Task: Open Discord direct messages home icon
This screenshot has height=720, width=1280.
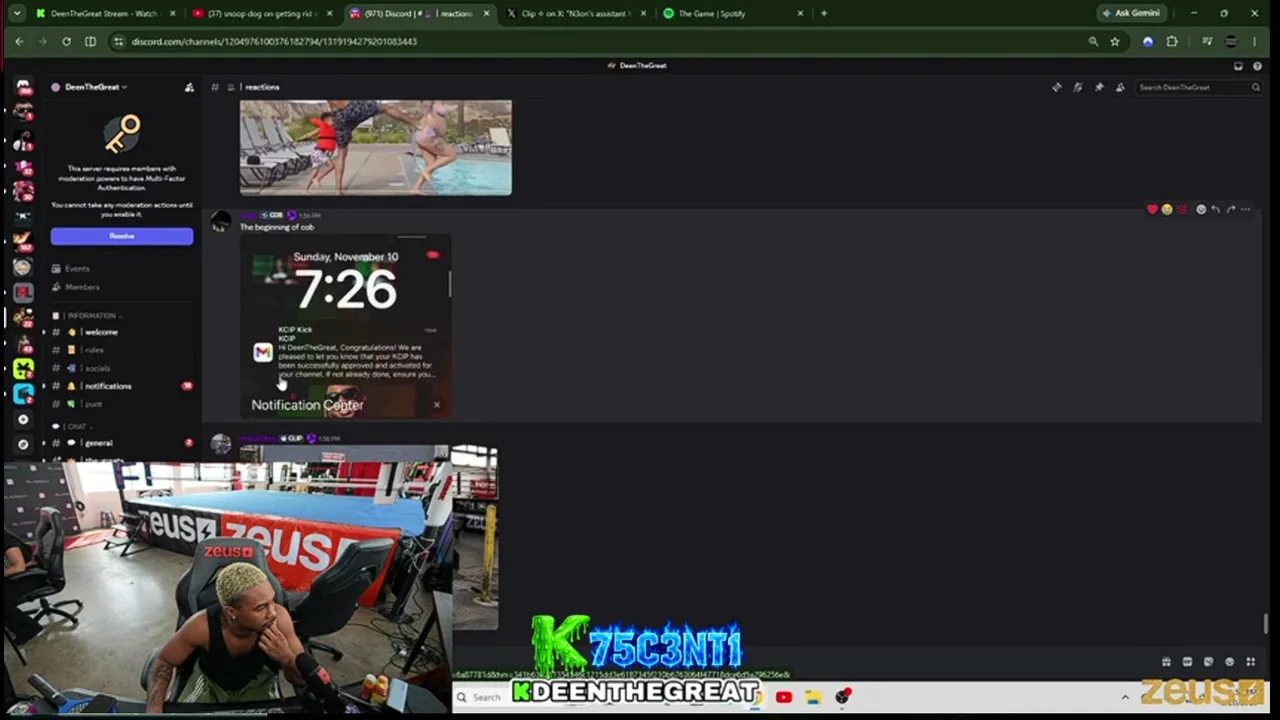Action: click(x=23, y=87)
